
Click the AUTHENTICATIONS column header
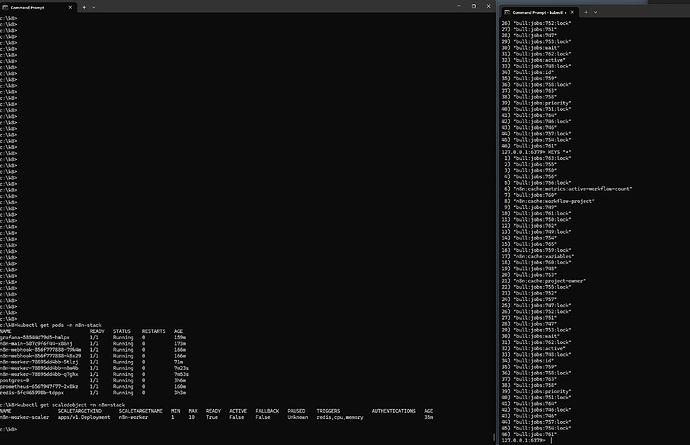point(393,411)
